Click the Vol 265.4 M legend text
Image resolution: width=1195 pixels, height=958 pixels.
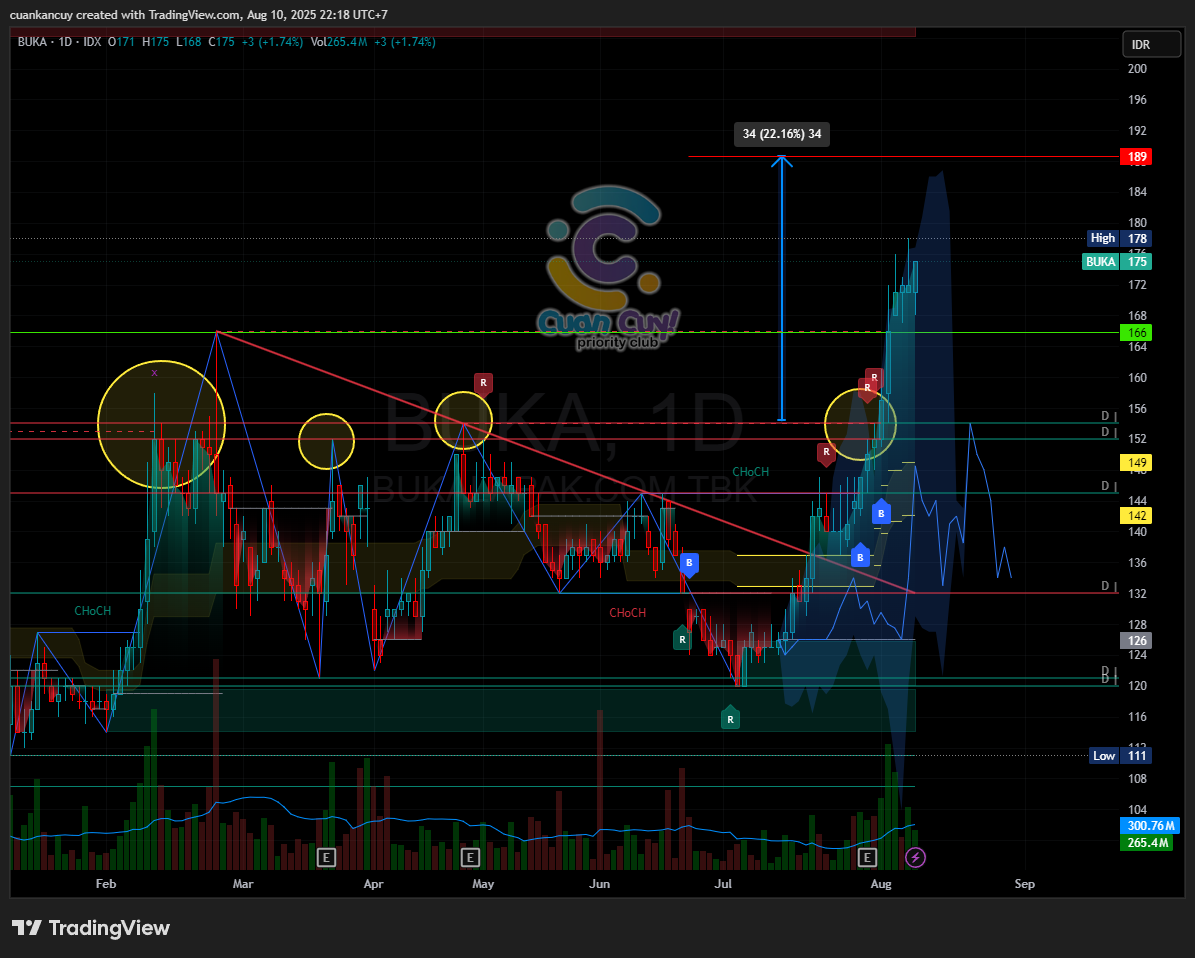pos(339,42)
